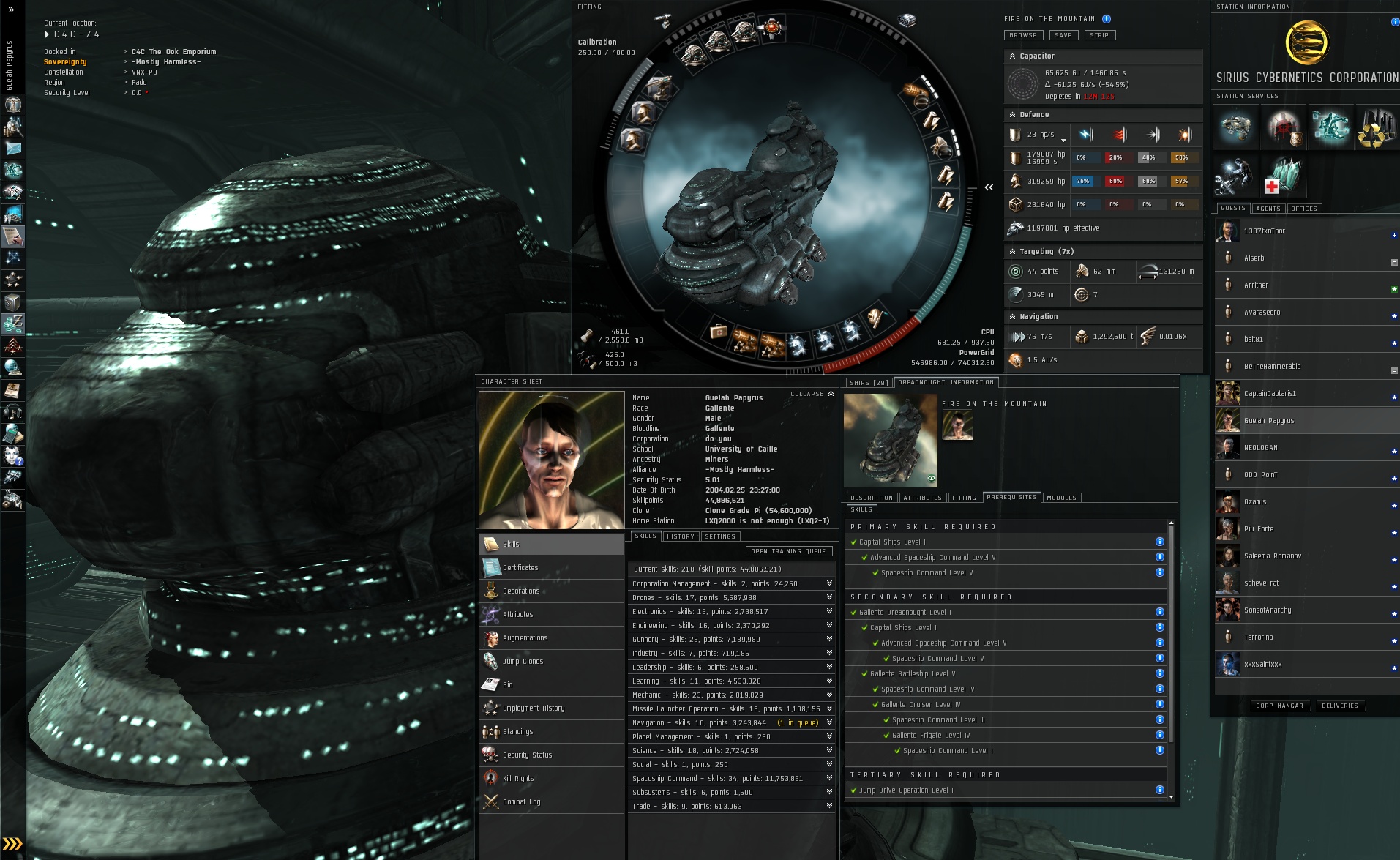Select Employment History in character sheet menu
Screen dimensions: 1400x860
pyautogui.click(x=552, y=708)
